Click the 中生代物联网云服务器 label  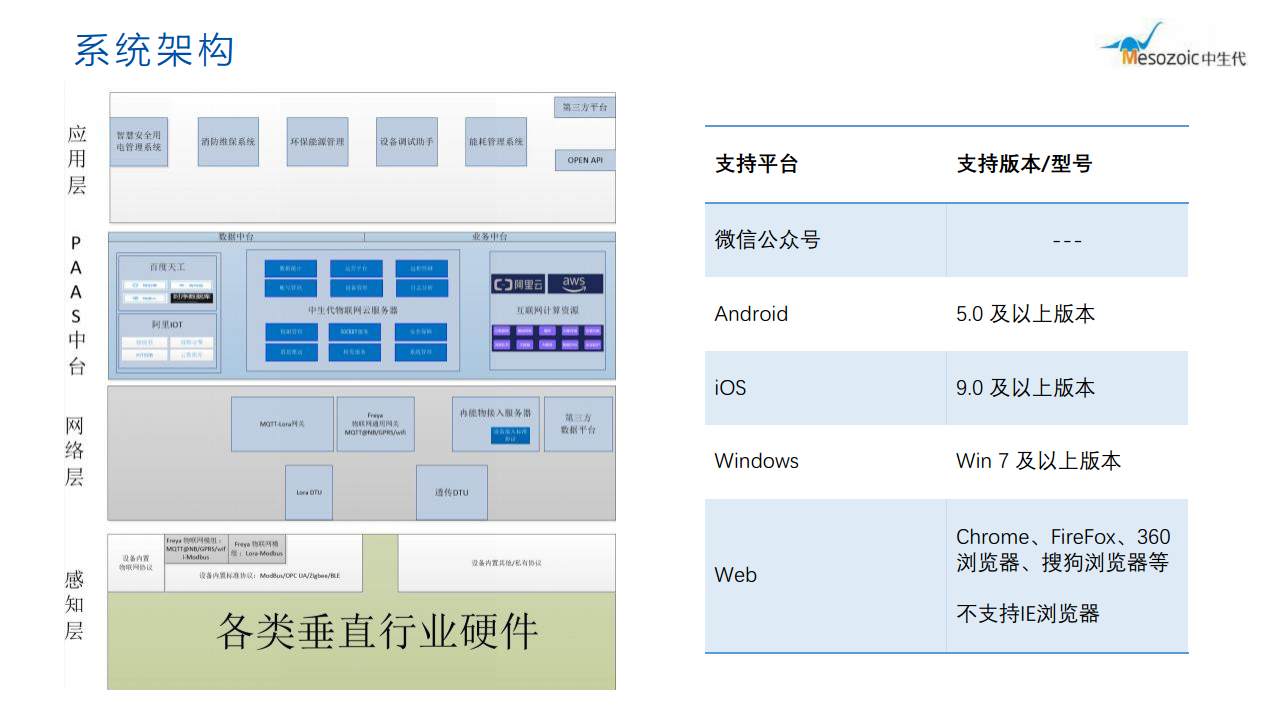(x=353, y=310)
